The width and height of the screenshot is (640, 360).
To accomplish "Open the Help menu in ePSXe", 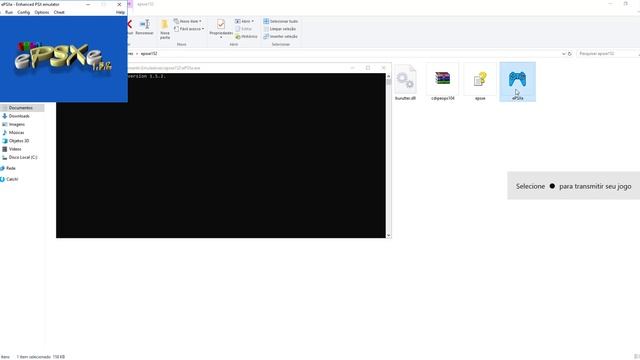I will coord(120,13).
